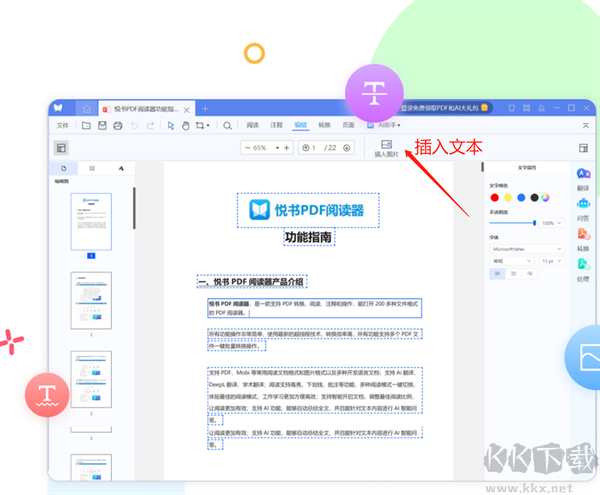Pick the black text color swatch
Screen dimensions: 600x495
pos(534,197)
